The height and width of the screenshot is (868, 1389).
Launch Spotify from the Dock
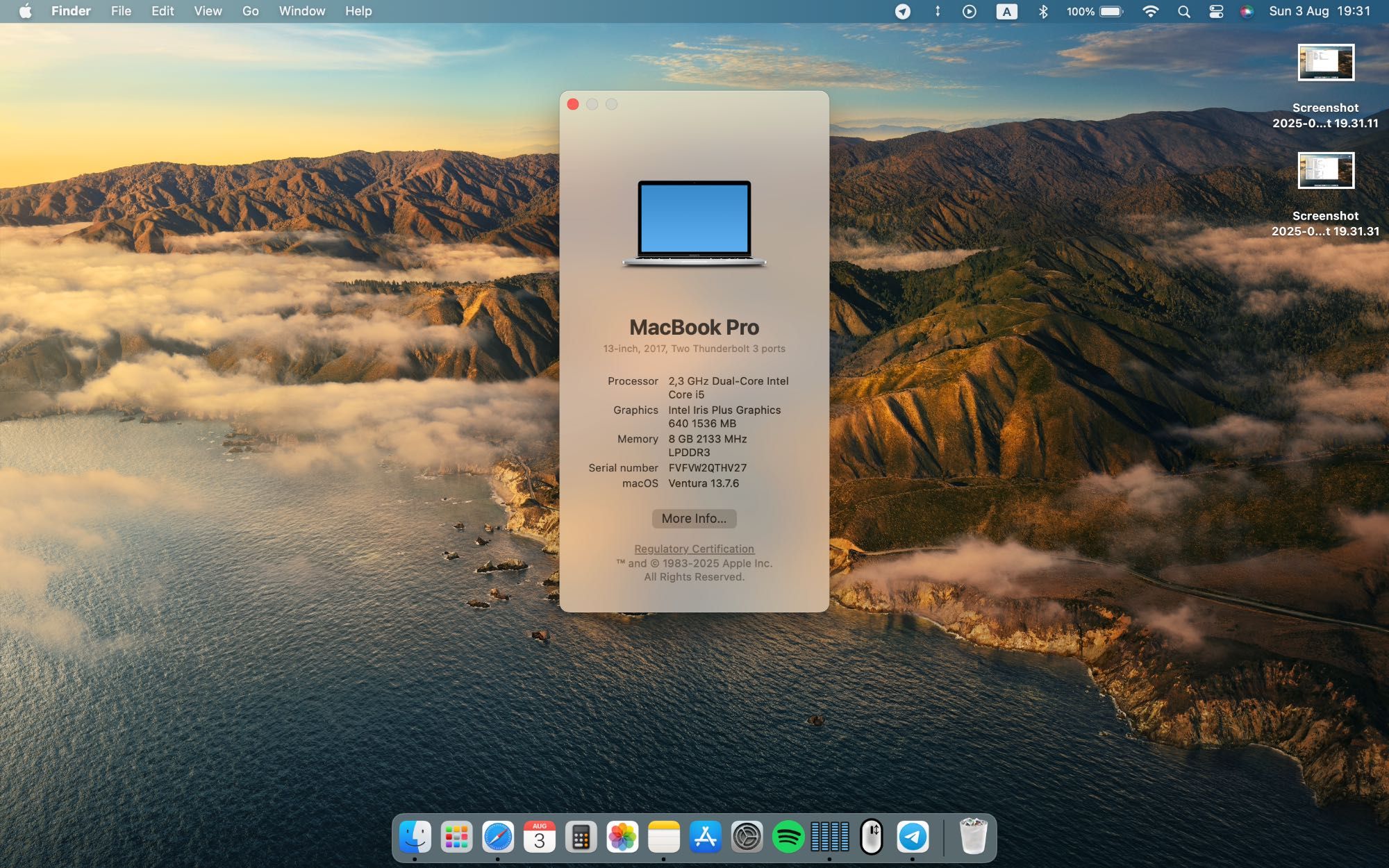click(x=788, y=837)
